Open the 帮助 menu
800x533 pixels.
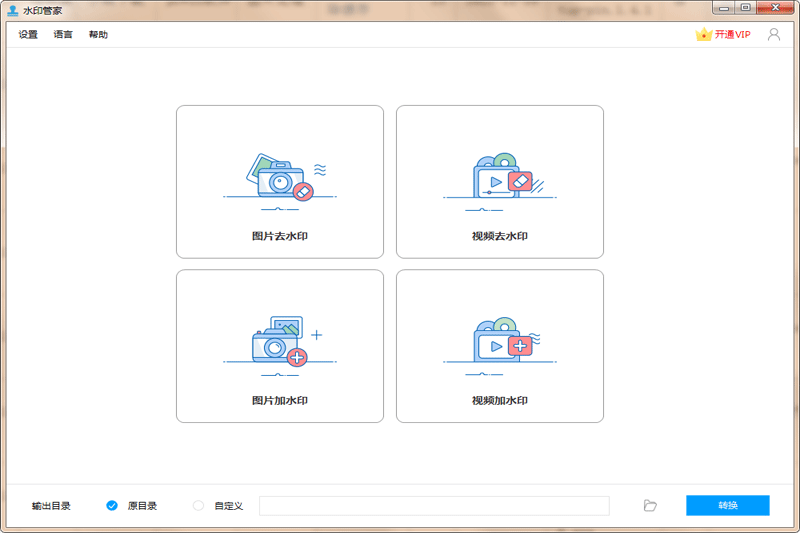click(x=98, y=35)
